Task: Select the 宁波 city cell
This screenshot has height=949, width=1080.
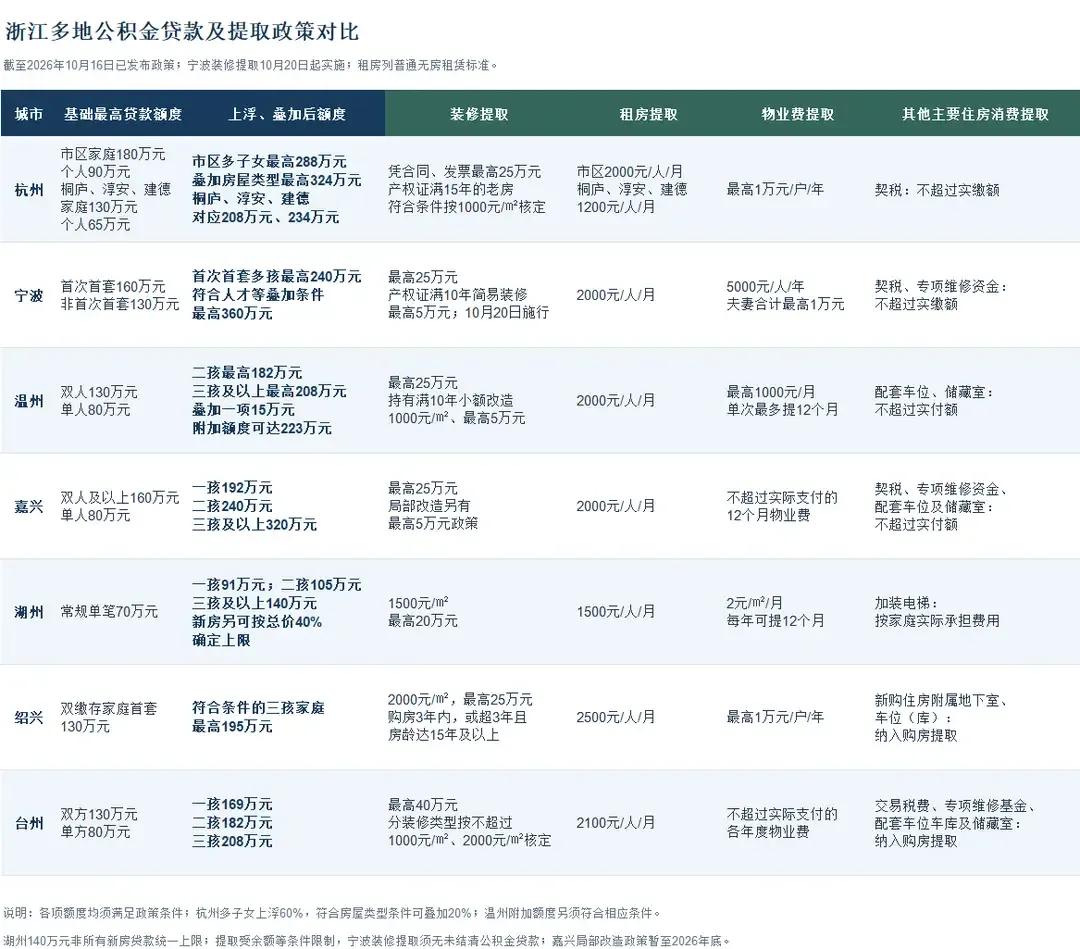Action: [x=29, y=295]
